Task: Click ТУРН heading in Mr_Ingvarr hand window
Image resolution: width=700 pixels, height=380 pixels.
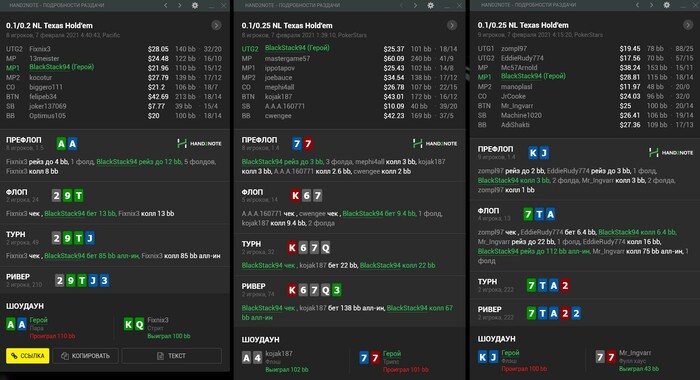Action: [487, 282]
